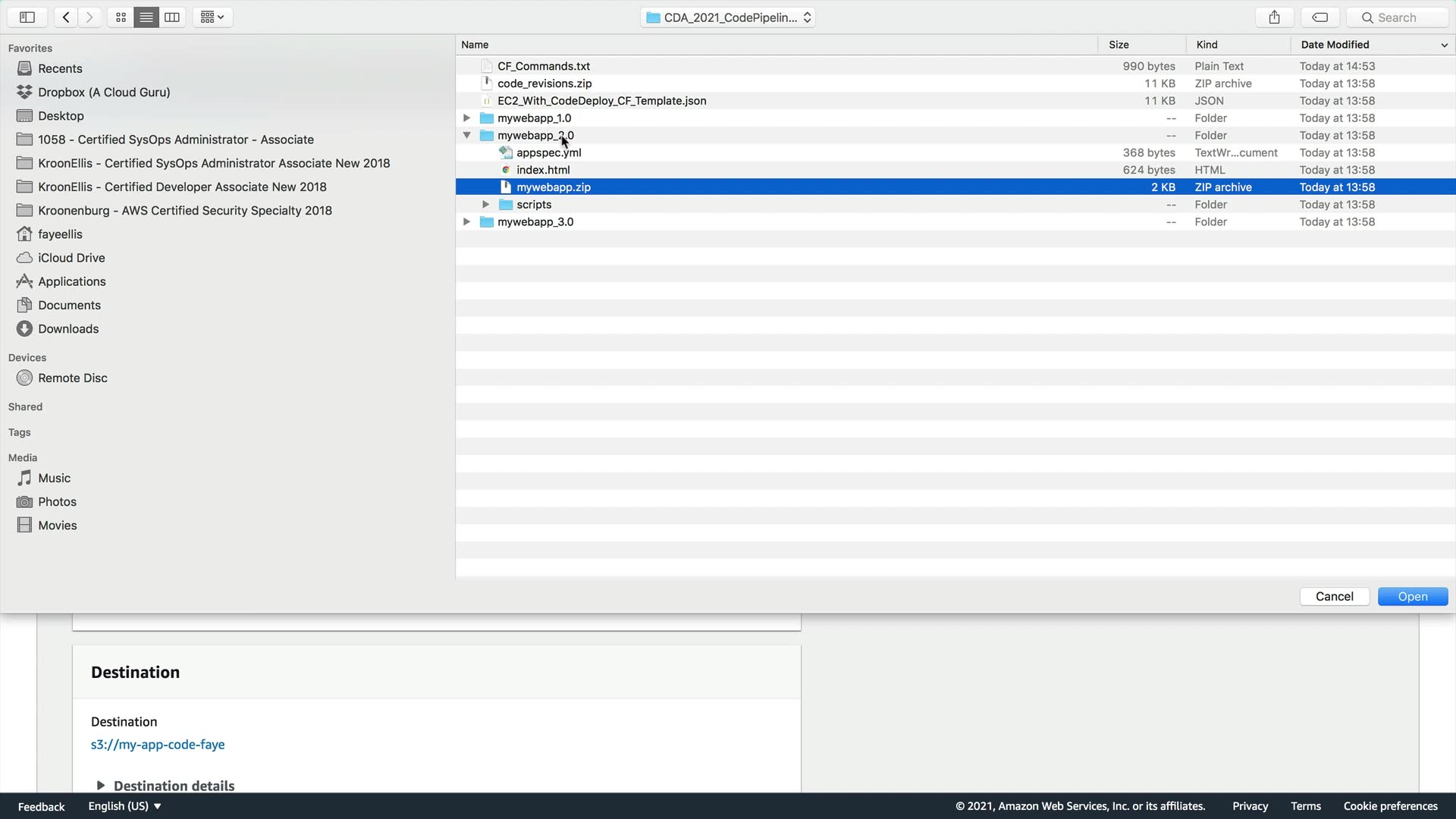This screenshot has height=819, width=1456.
Task: Click the Share toolbar icon
Action: click(1274, 17)
